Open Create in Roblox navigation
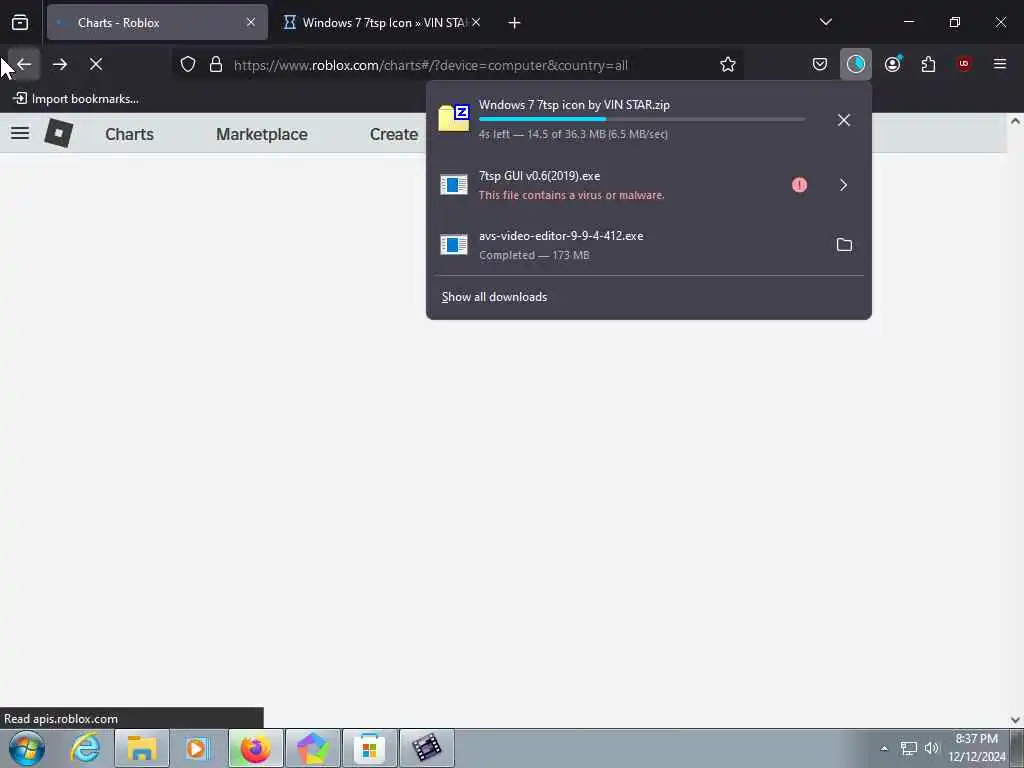 pos(394,135)
